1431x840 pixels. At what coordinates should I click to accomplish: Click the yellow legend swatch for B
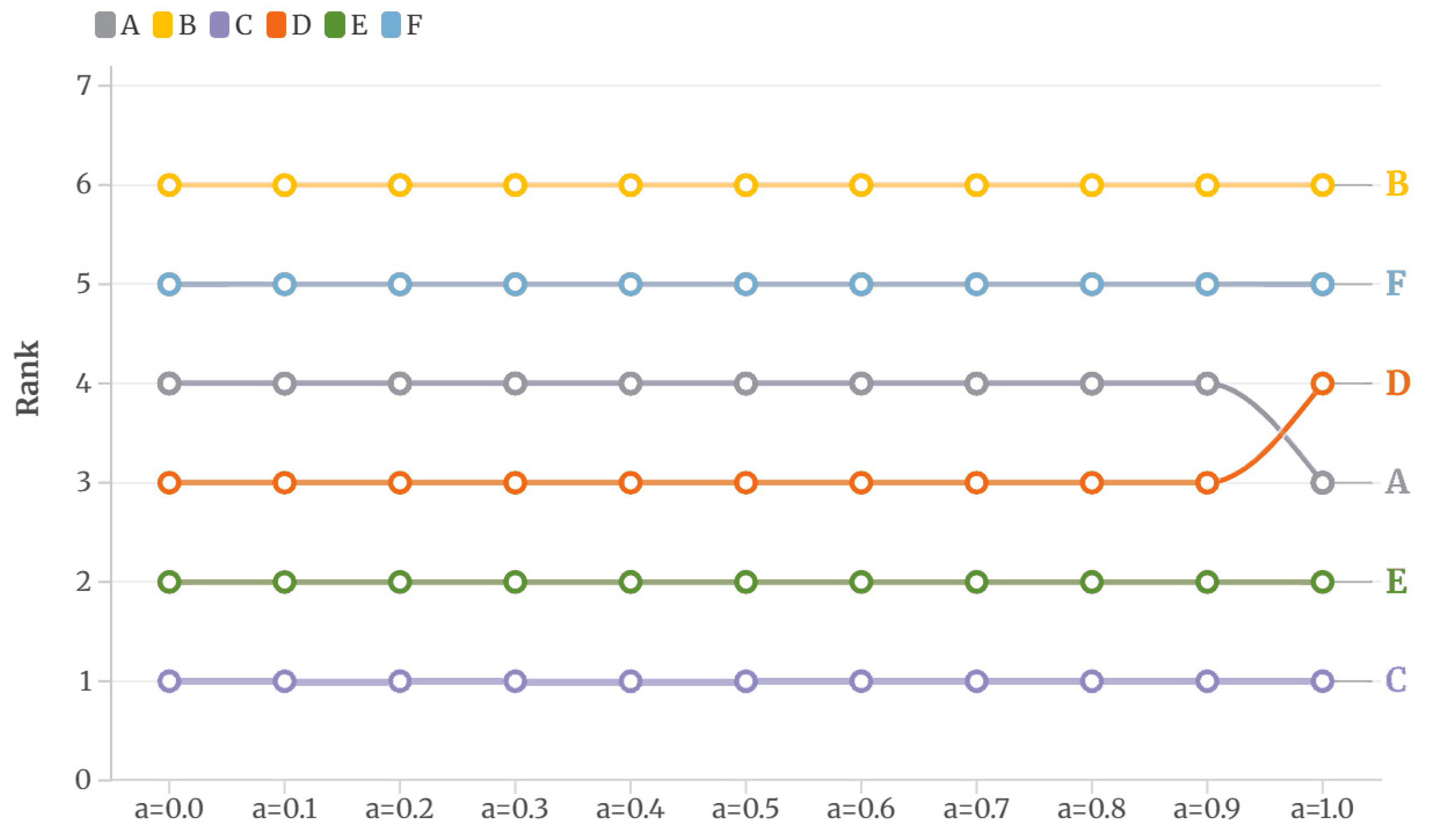tap(163, 25)
